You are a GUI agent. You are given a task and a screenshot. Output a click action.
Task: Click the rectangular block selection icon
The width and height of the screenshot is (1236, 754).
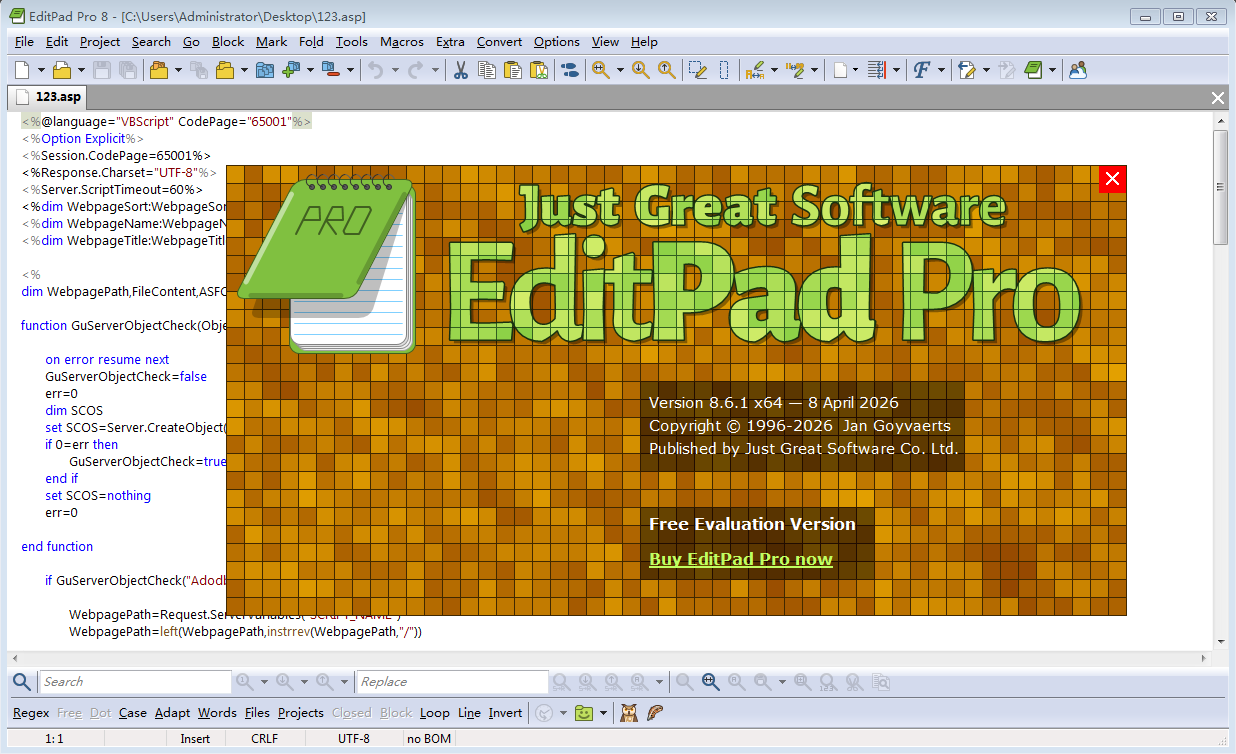[x=725, y=70]
